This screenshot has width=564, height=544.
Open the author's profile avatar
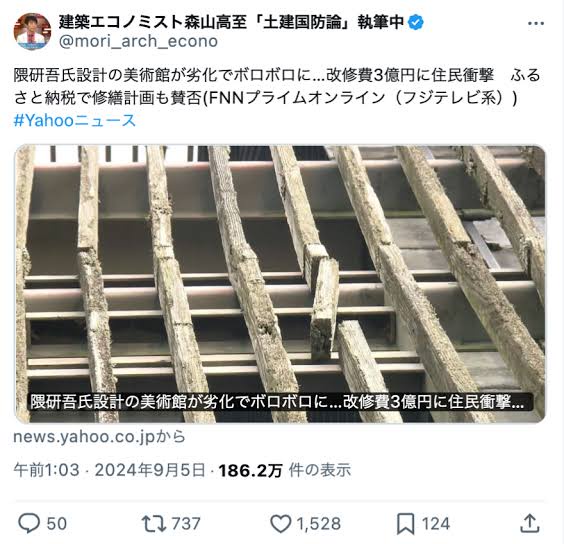click(x=32, y=32)
